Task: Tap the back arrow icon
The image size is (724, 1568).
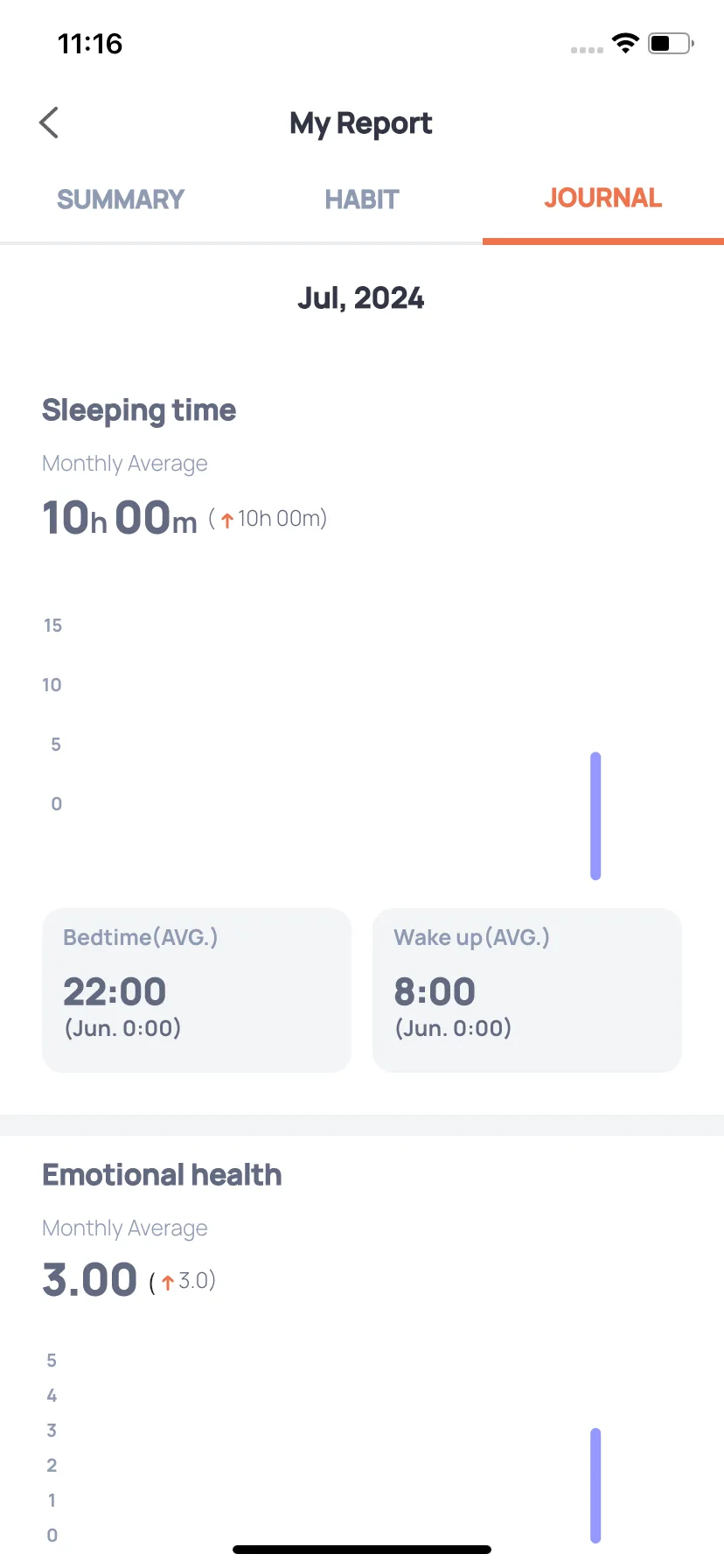Action: click(x=49, y=122)
